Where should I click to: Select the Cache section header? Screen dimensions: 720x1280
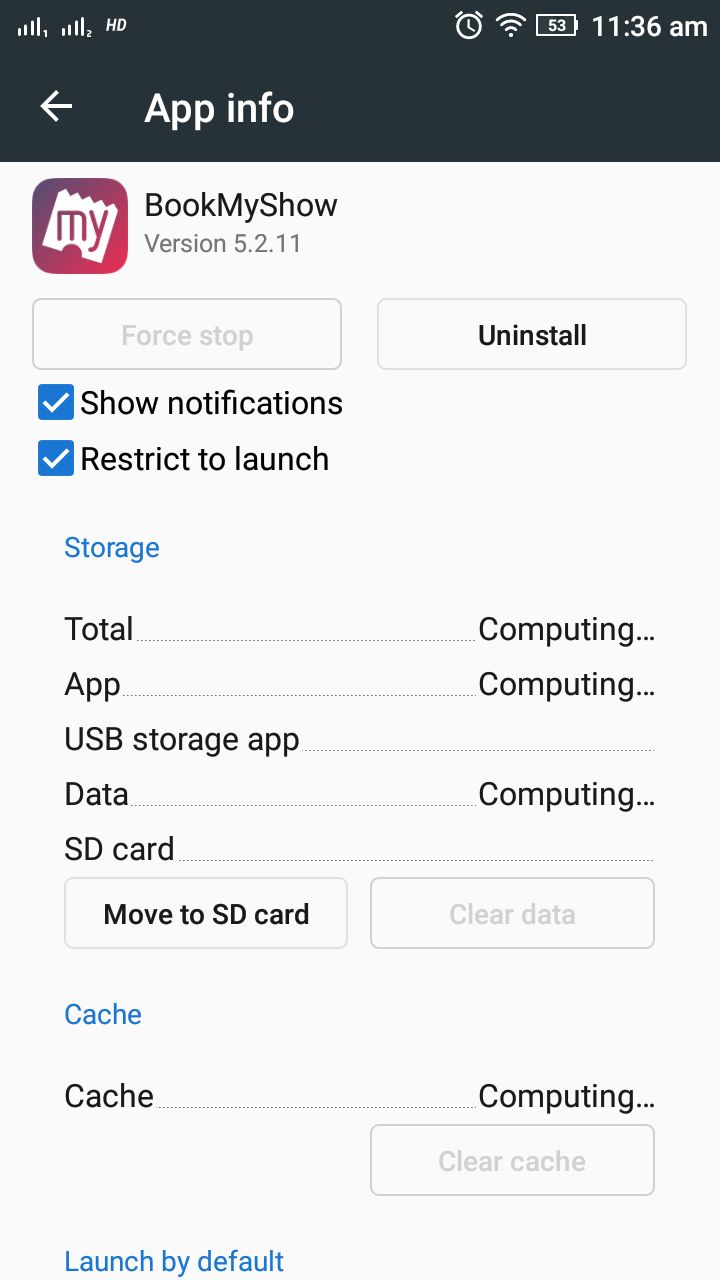103,1014
